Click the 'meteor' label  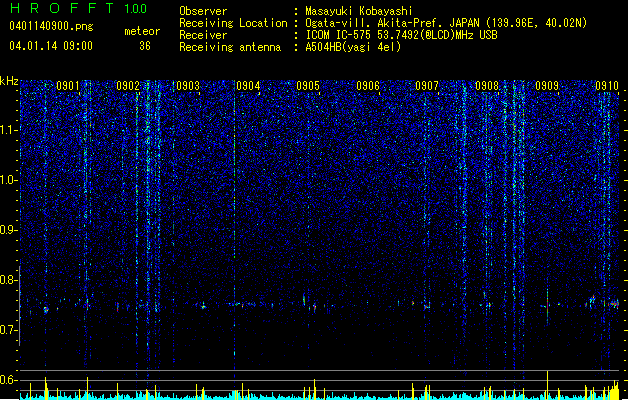click(142, 31)
